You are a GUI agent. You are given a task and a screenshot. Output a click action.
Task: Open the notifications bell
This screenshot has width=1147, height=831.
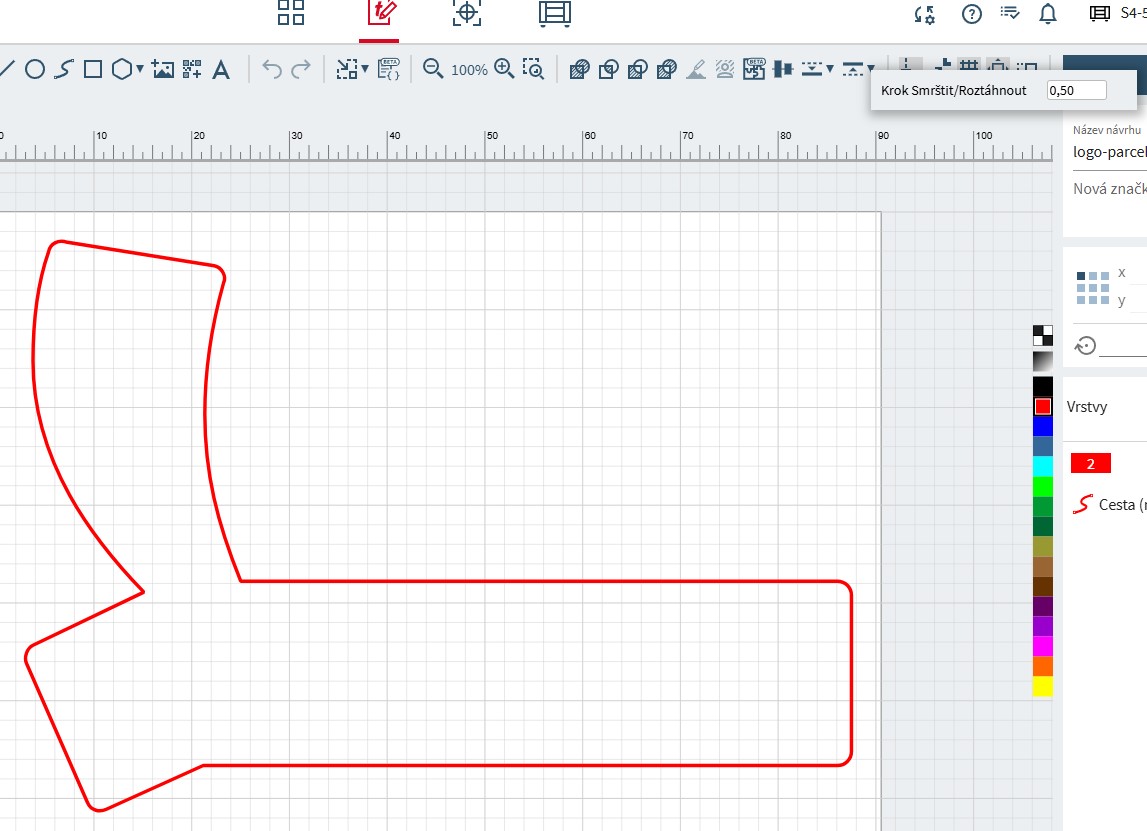(1048, 13)
